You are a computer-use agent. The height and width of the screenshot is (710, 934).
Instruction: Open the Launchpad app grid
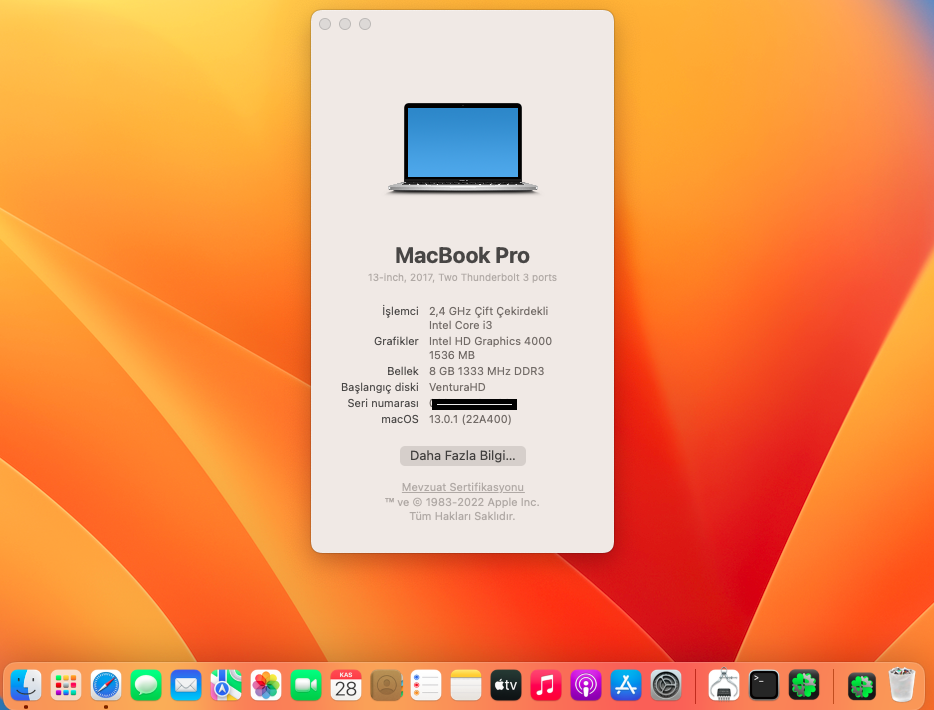tap(66, 685)
